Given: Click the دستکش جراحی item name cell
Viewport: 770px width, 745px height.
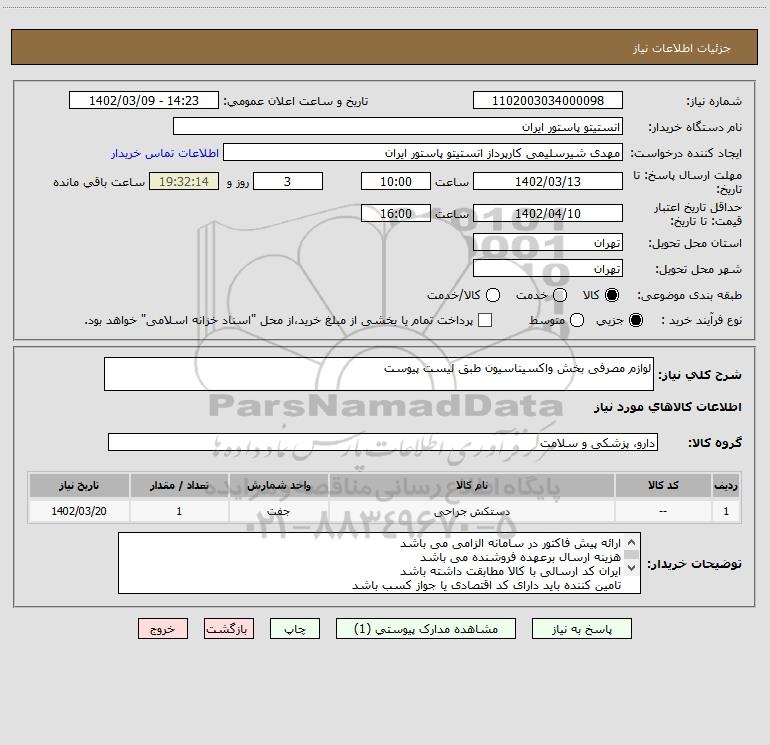Looking at the screenshot, I should click(471, 511).
